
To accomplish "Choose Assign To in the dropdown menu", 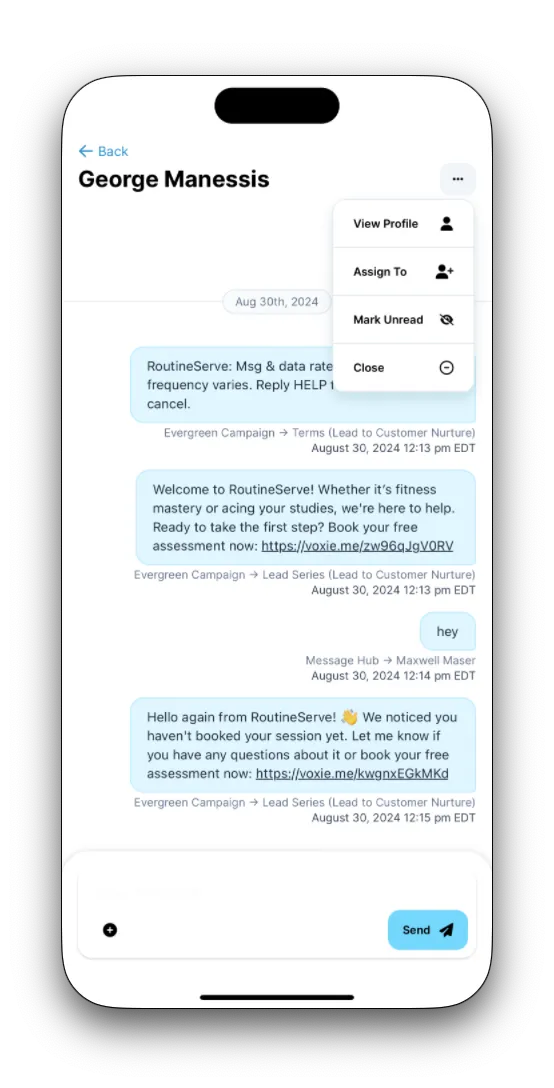I will [403, 272].
